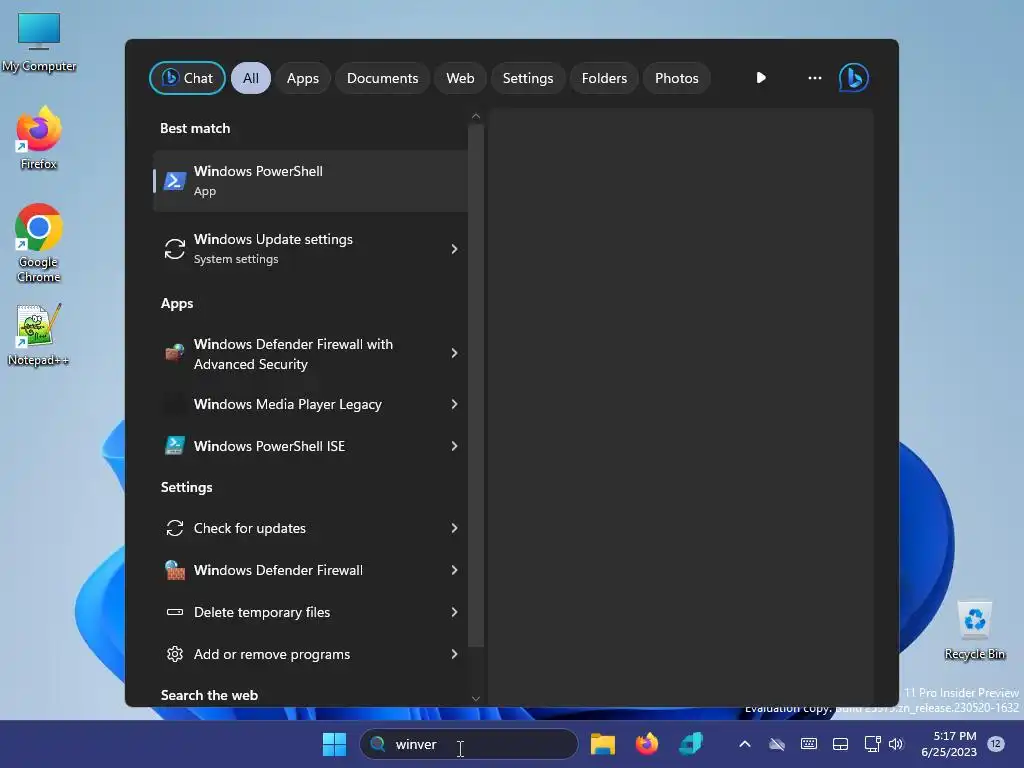Viewport: 1024px width, 768px height.
Task: Click the Delete temporary files storage icon
Action: (x=174, y=612)
